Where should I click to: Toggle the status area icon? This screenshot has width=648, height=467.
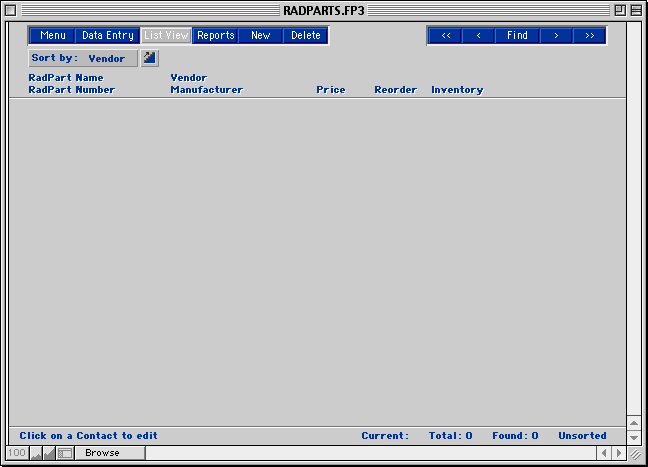[65, 453]
